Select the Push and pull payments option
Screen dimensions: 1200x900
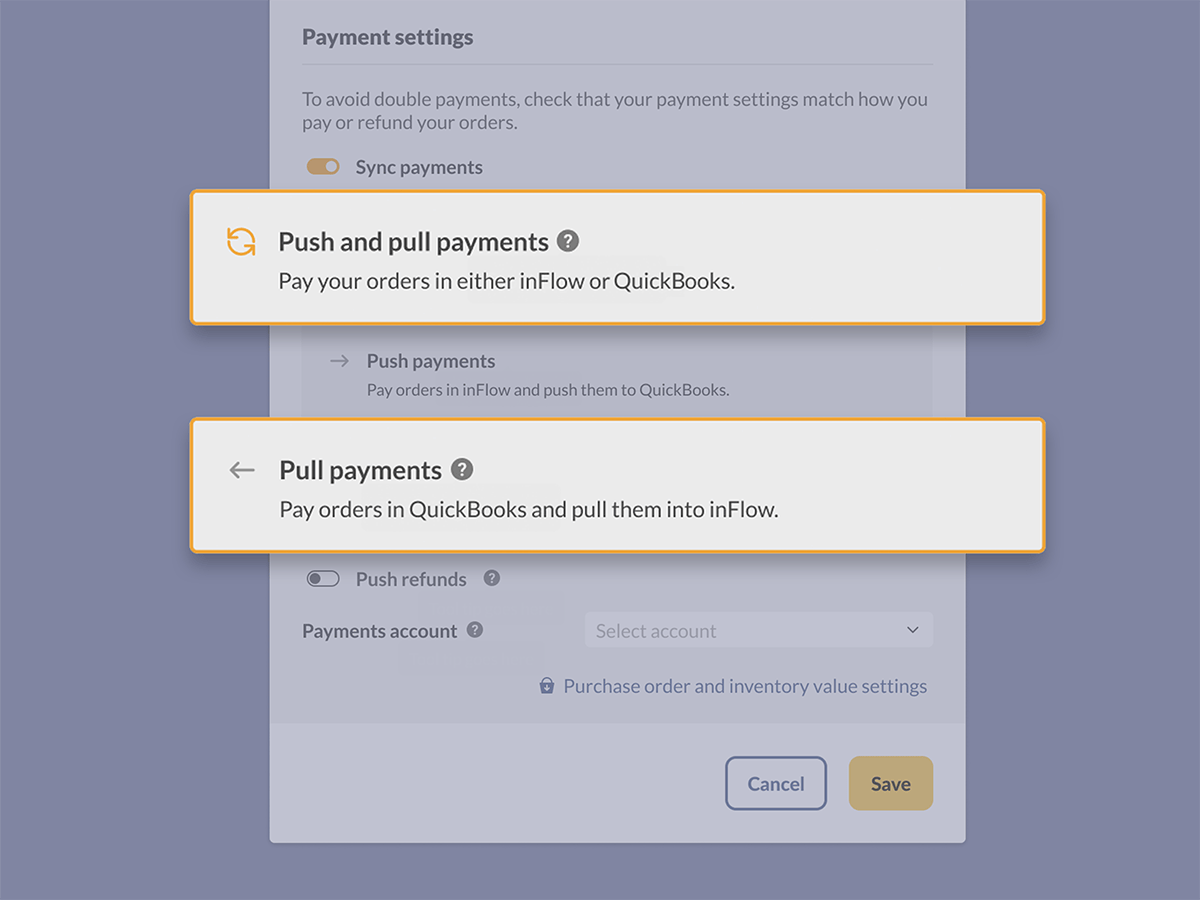tap(617, 257)
